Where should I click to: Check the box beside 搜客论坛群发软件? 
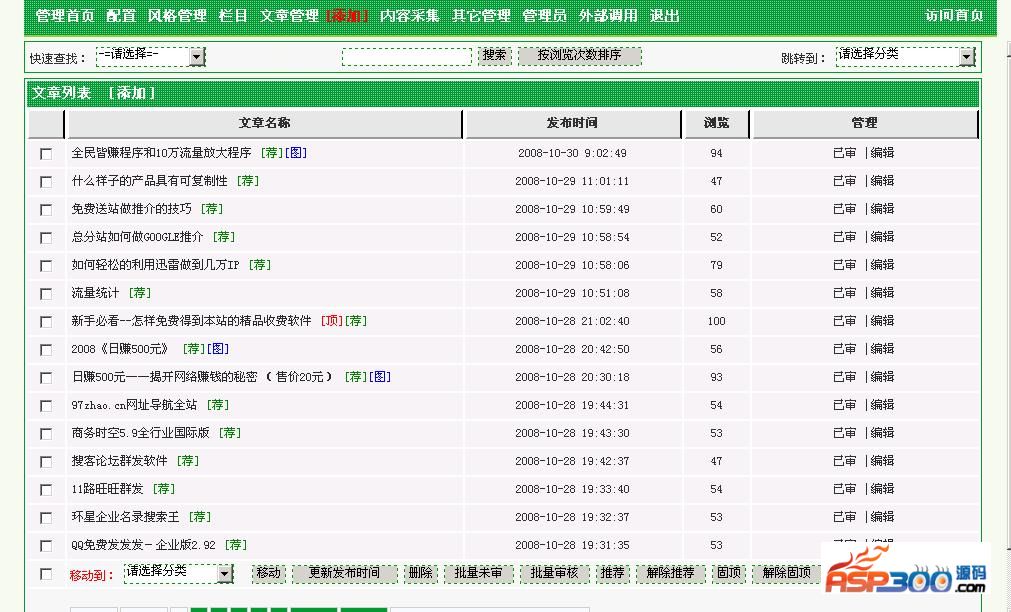(46, 462)
